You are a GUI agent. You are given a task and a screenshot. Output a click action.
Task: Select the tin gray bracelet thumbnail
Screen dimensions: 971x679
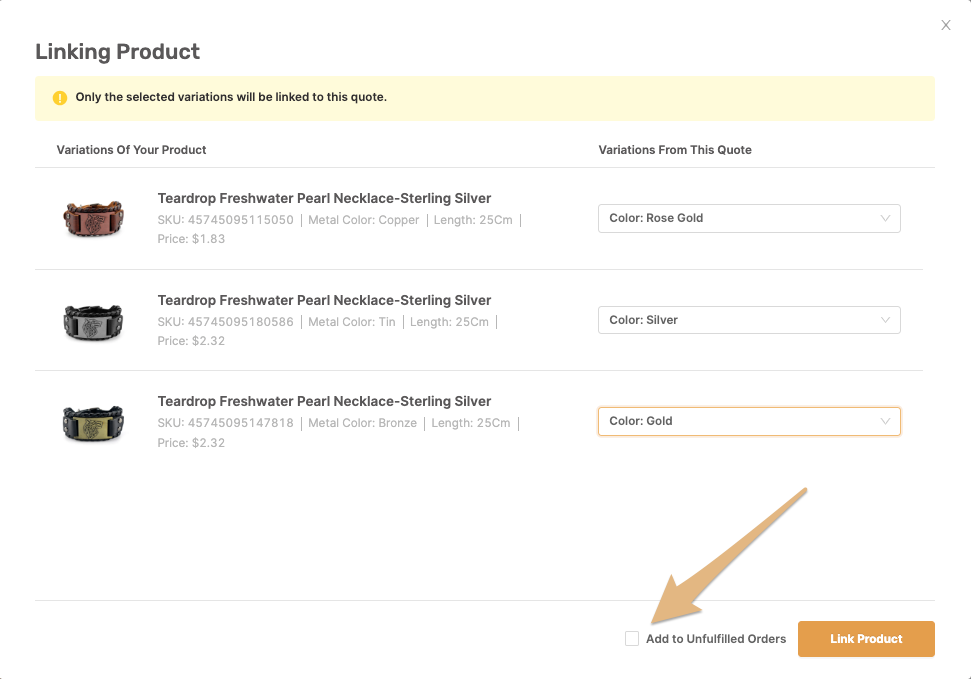click(93, 322)
